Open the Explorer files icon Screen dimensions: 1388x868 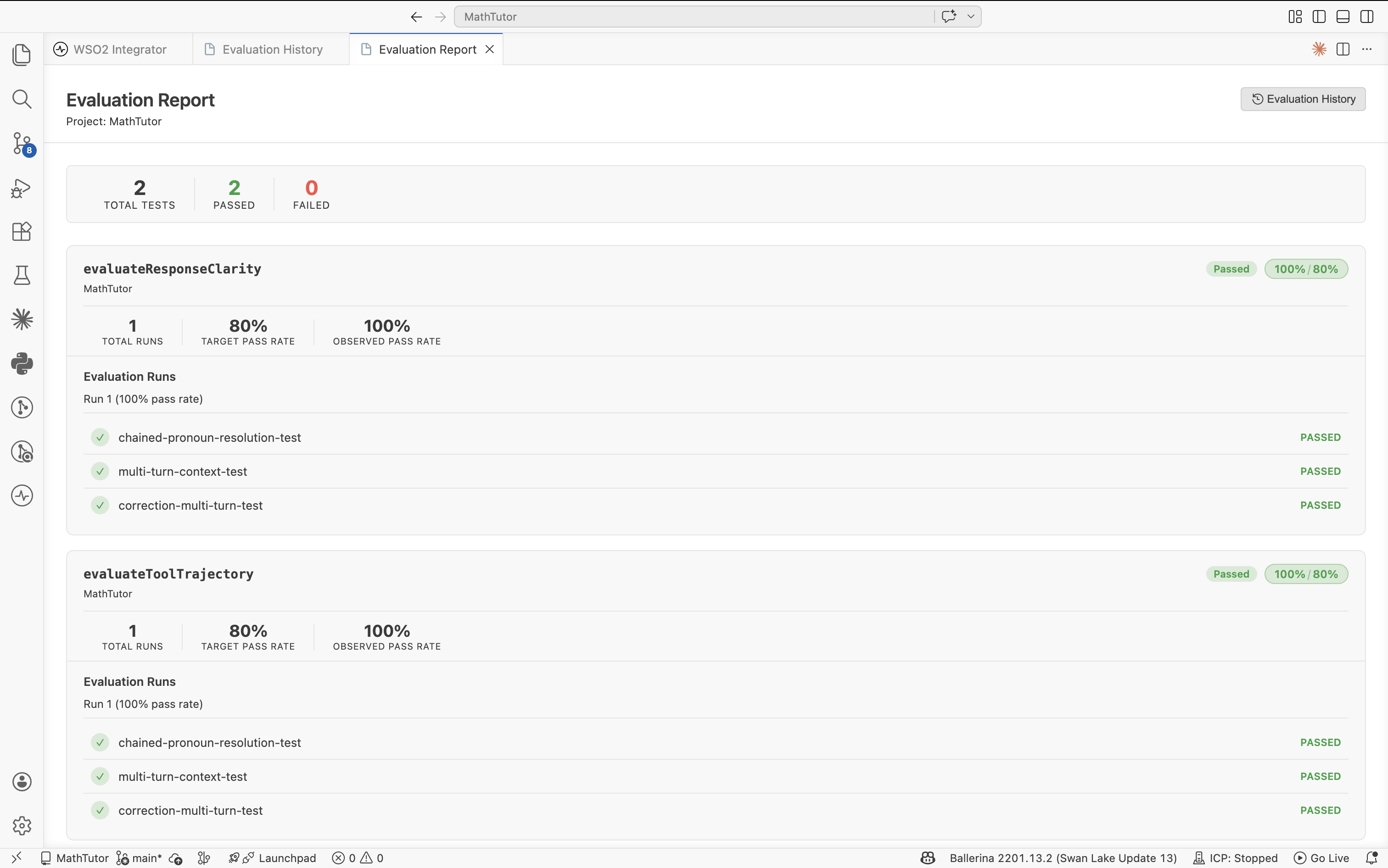pyautogui.click(x=22, y=55)
